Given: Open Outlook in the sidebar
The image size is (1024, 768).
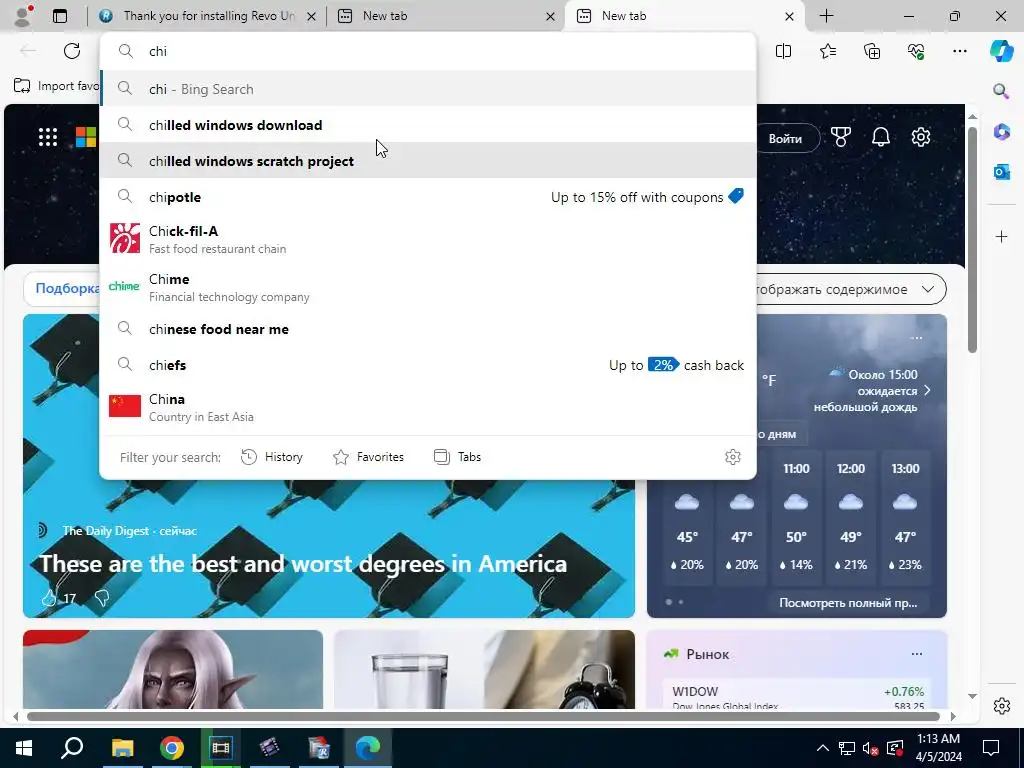Looking at the screenshot, I should tap(1001, 172).
